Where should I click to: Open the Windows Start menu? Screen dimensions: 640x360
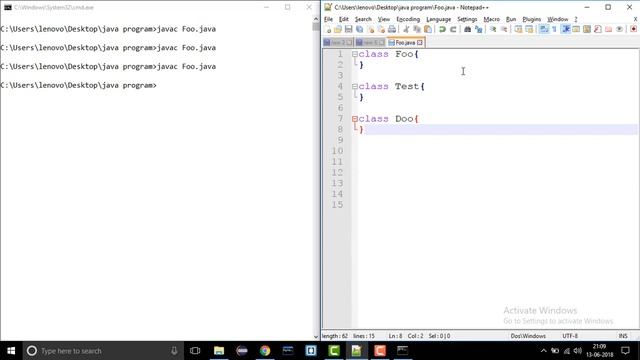click(11, 351)
